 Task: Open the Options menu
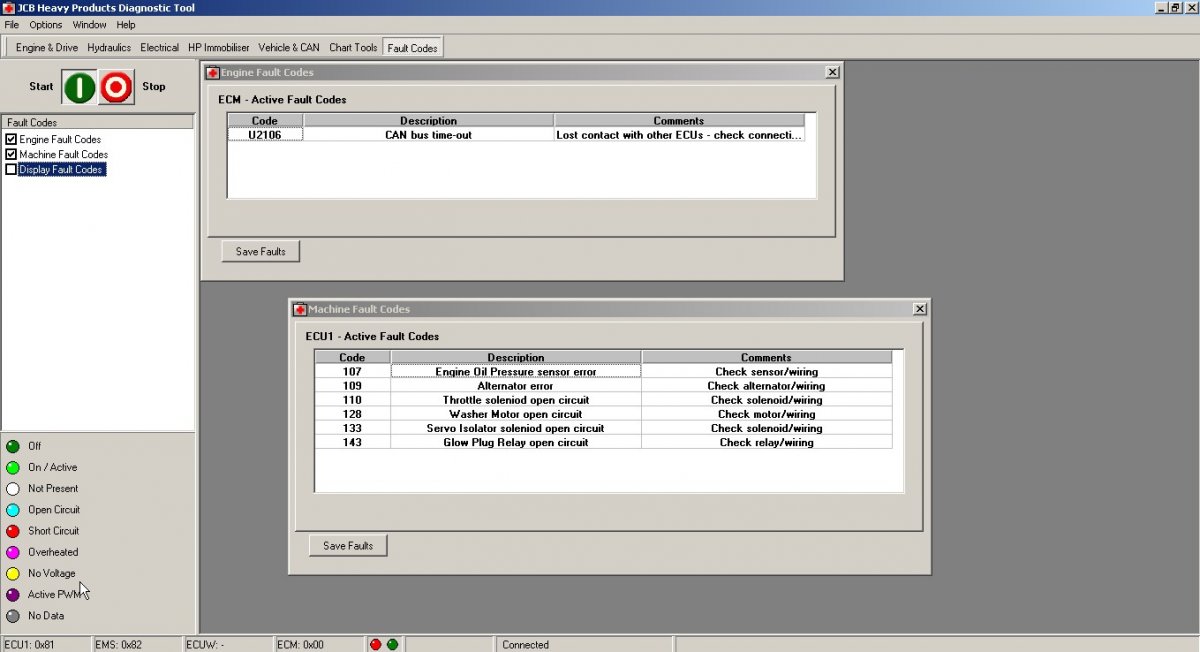tap(45, 24)
